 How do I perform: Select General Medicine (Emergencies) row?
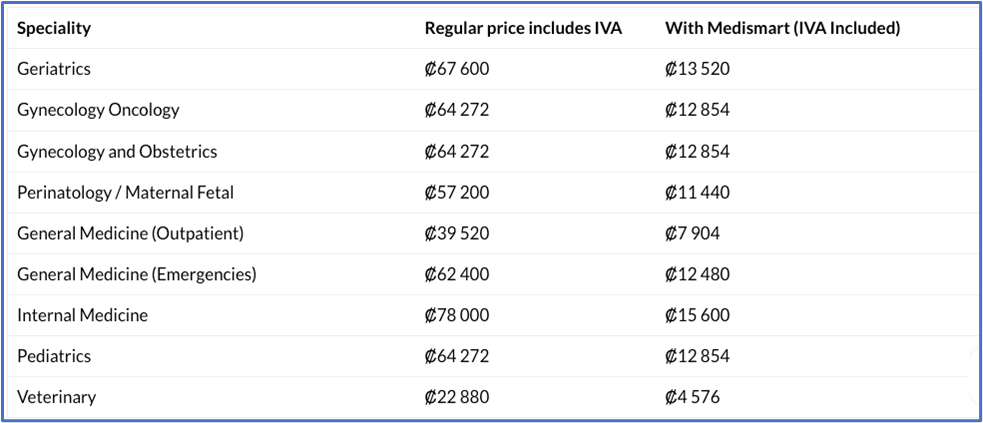(x=136, y=274)
